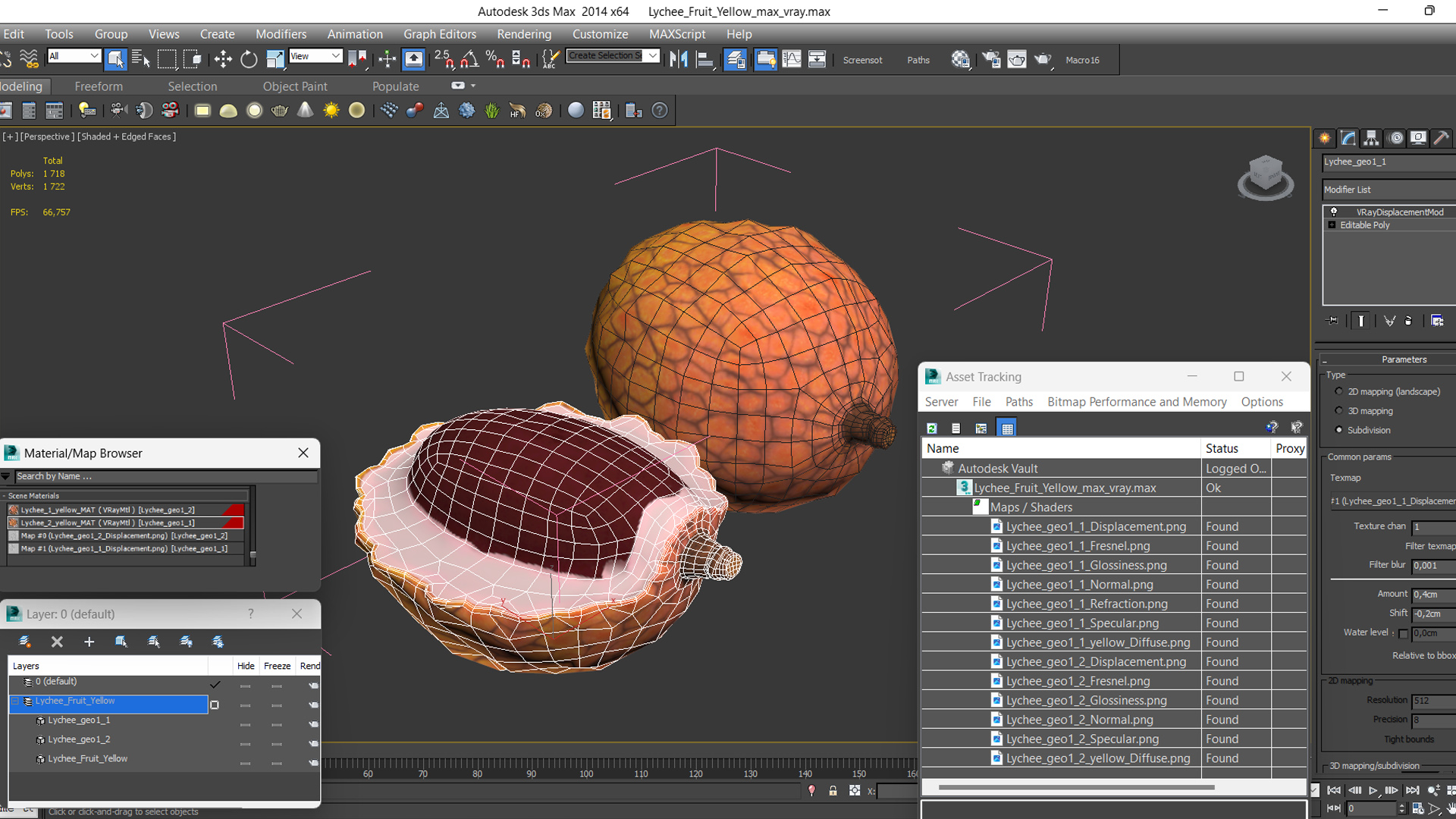
Task: Collapse Scene Materials group
Action: (x=4, y=496)
